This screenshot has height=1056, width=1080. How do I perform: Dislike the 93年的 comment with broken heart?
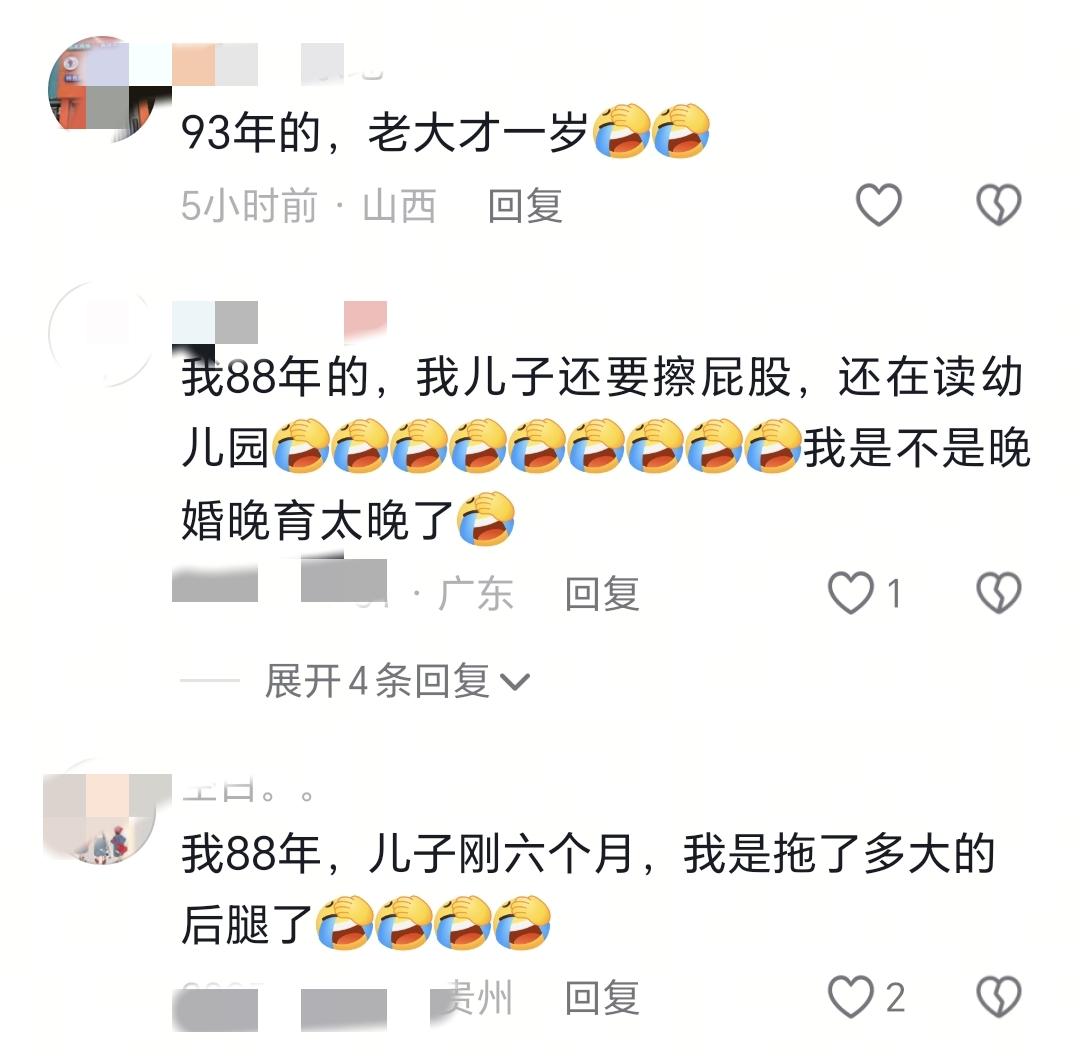998,205
